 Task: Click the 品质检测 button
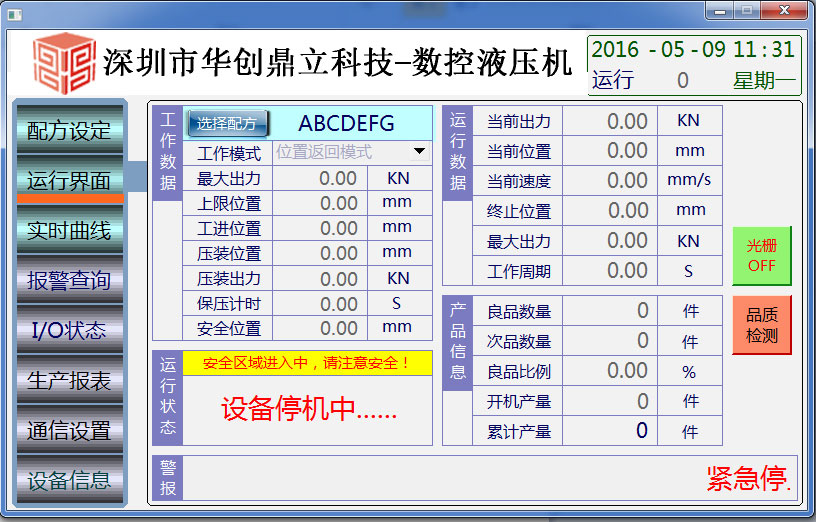click(x=762, y=325)
